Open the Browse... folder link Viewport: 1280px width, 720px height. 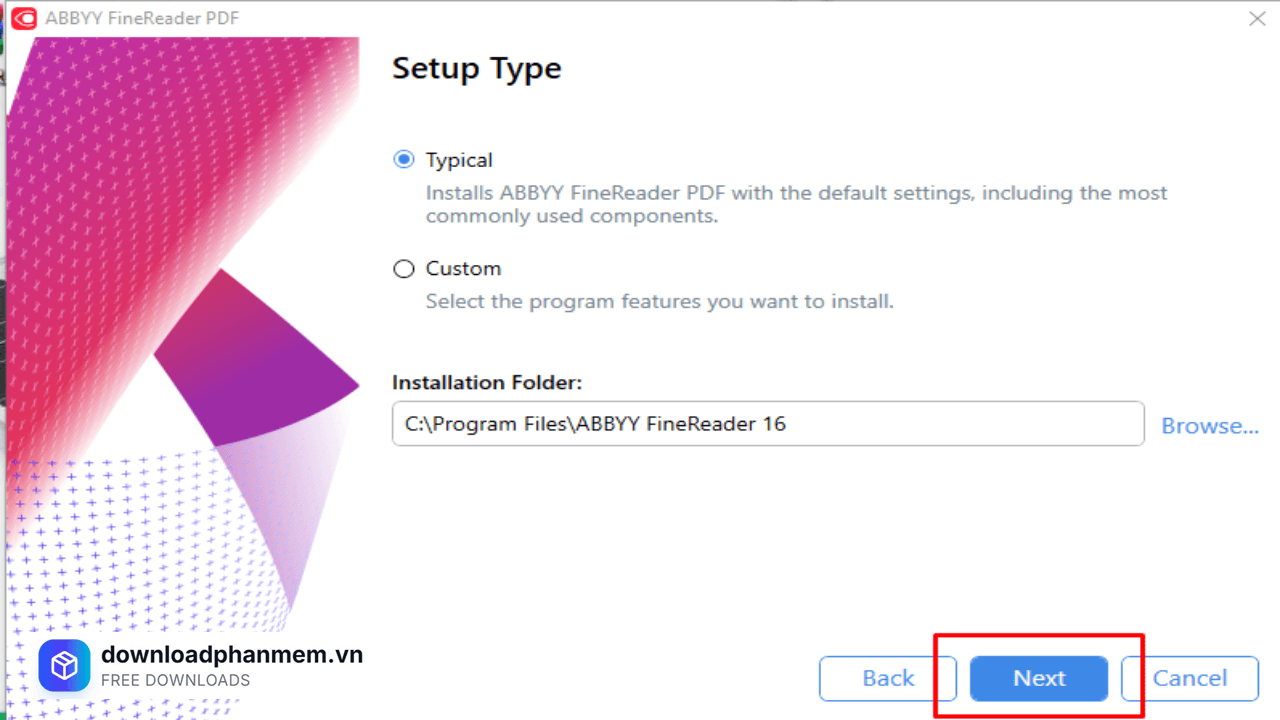coord(1209,426)
